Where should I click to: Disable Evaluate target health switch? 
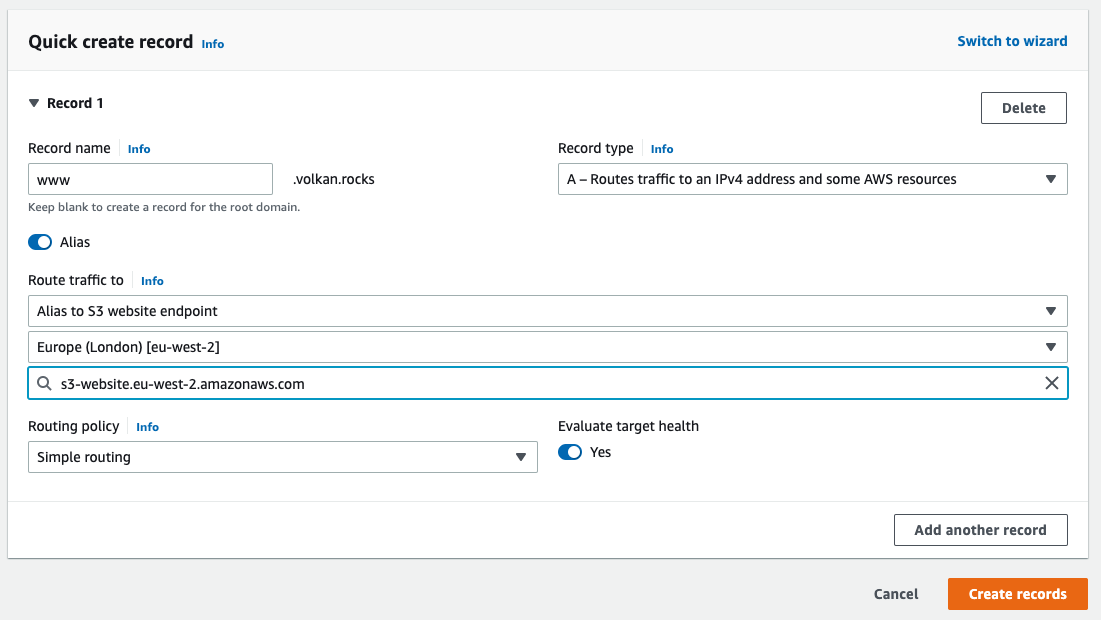[570, 452]
